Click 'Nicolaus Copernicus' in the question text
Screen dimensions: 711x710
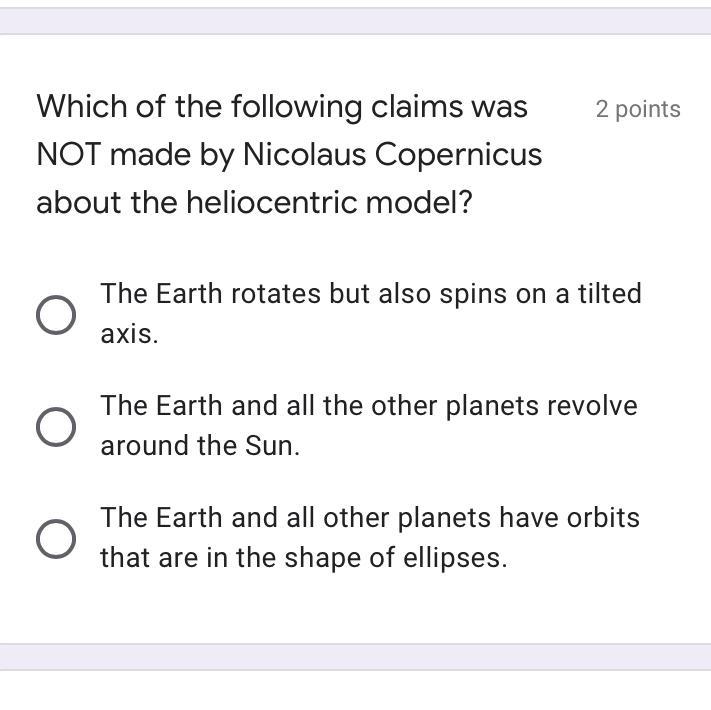point(392,155)
